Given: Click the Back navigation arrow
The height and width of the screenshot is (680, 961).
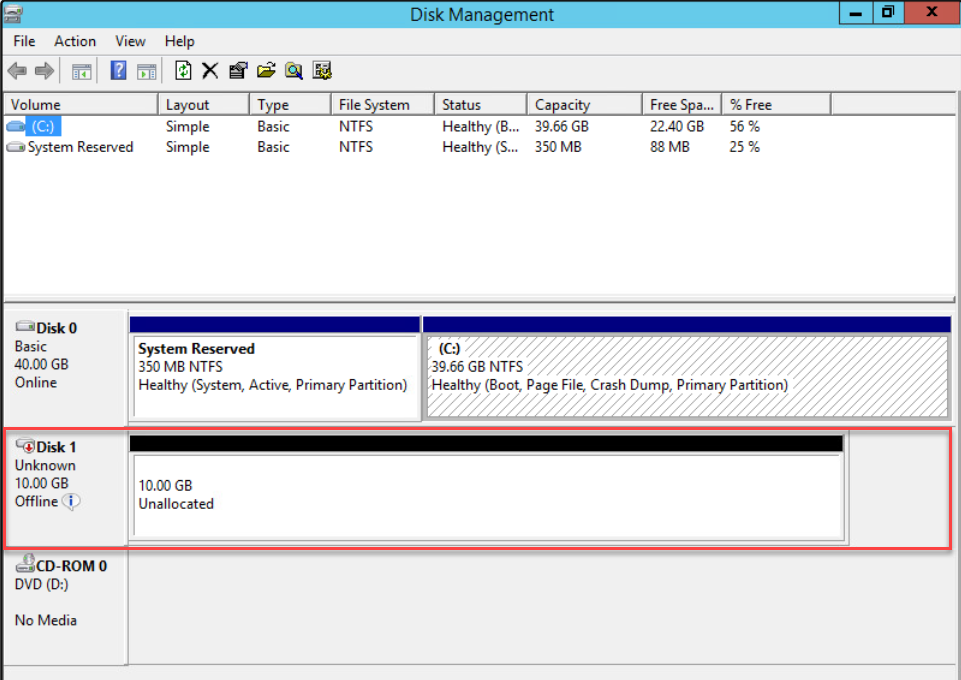Looking at the screenshot, I should click(16, 70).
